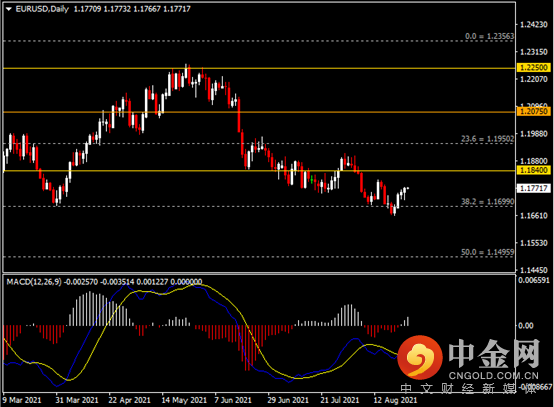This screenshot has height=407, width=554.
Task: Open the EURUSD chart dropdown triangle
Action: [9, 9]
